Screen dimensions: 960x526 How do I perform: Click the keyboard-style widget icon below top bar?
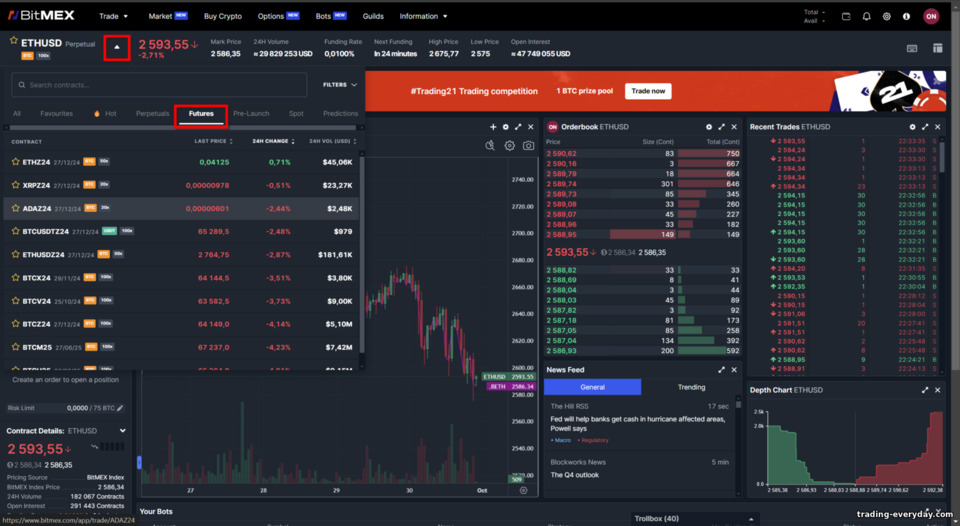coord(912,48)
